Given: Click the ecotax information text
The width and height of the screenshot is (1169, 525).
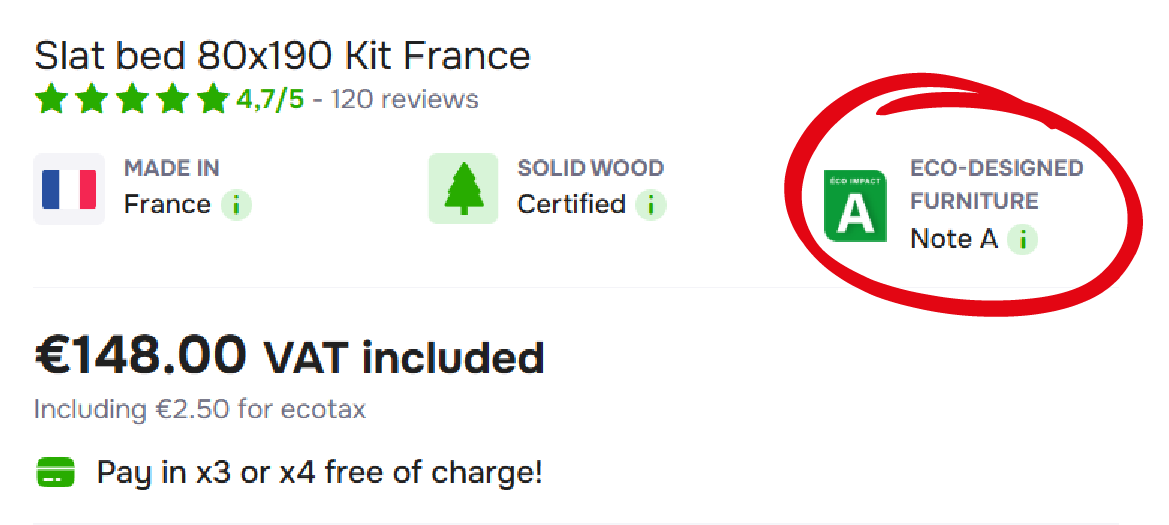Looking at the screenshot, I should [200, 409].
